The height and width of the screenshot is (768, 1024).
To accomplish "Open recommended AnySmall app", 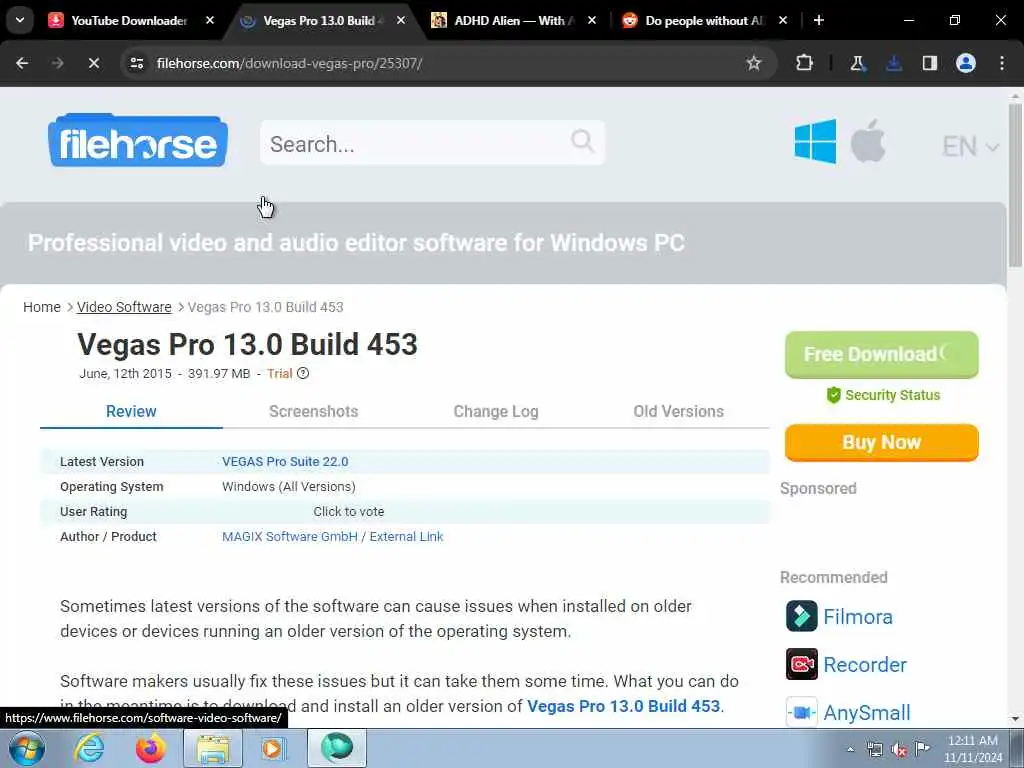I will 867,712.
